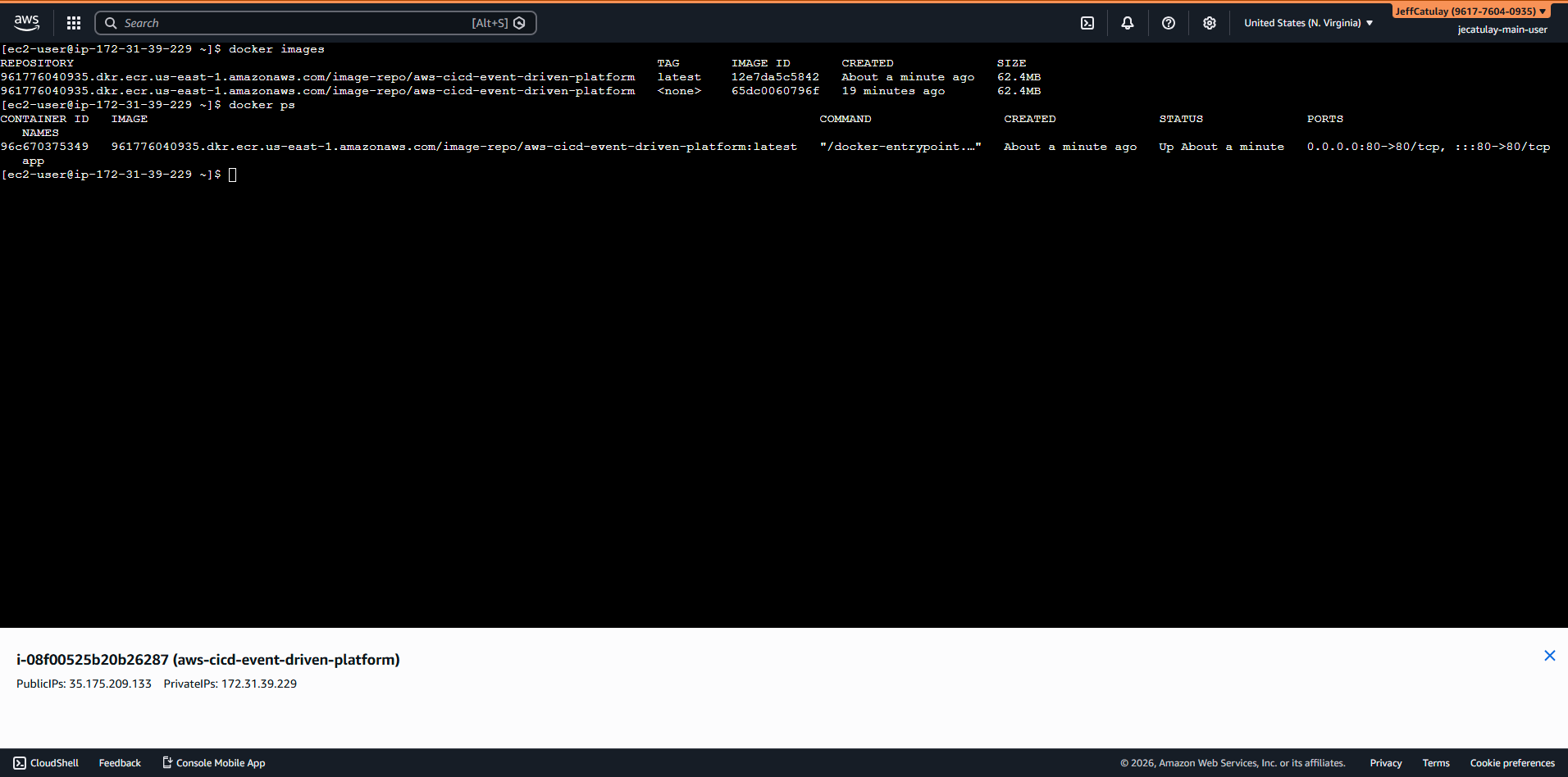Image resolution: width=1568 pixels, height=777 pixels.
Task: Open the services grid menu
Action: [74, 23]
